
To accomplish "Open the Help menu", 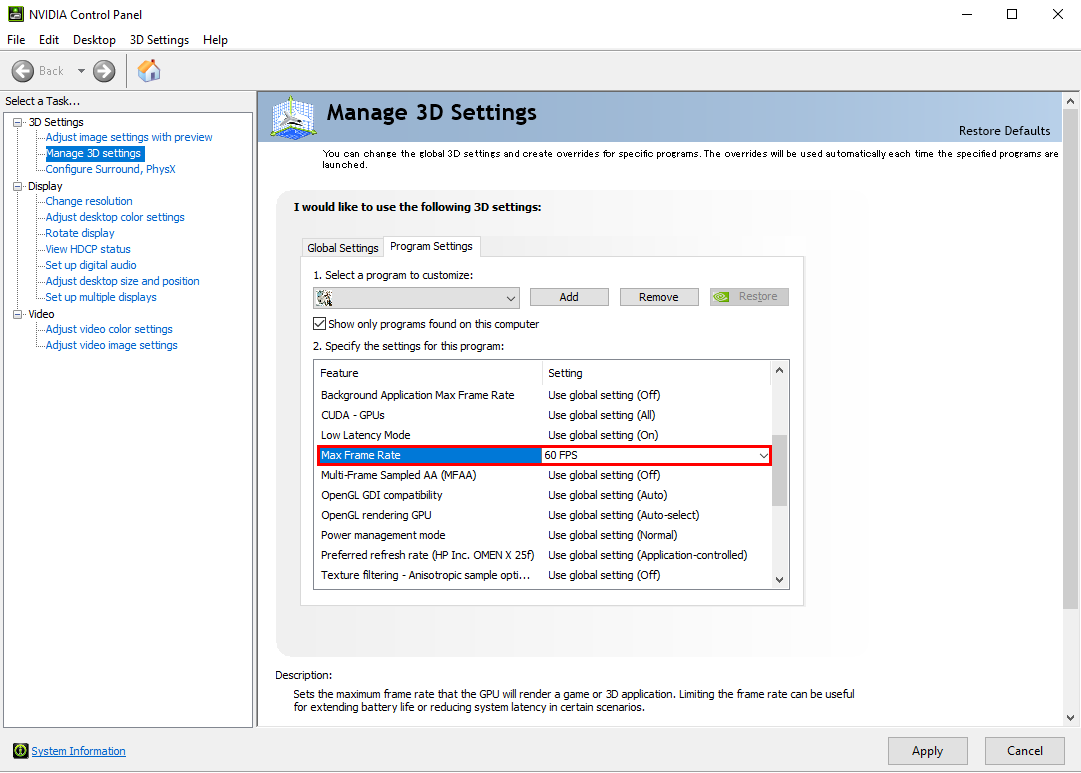I will [215, 40].
